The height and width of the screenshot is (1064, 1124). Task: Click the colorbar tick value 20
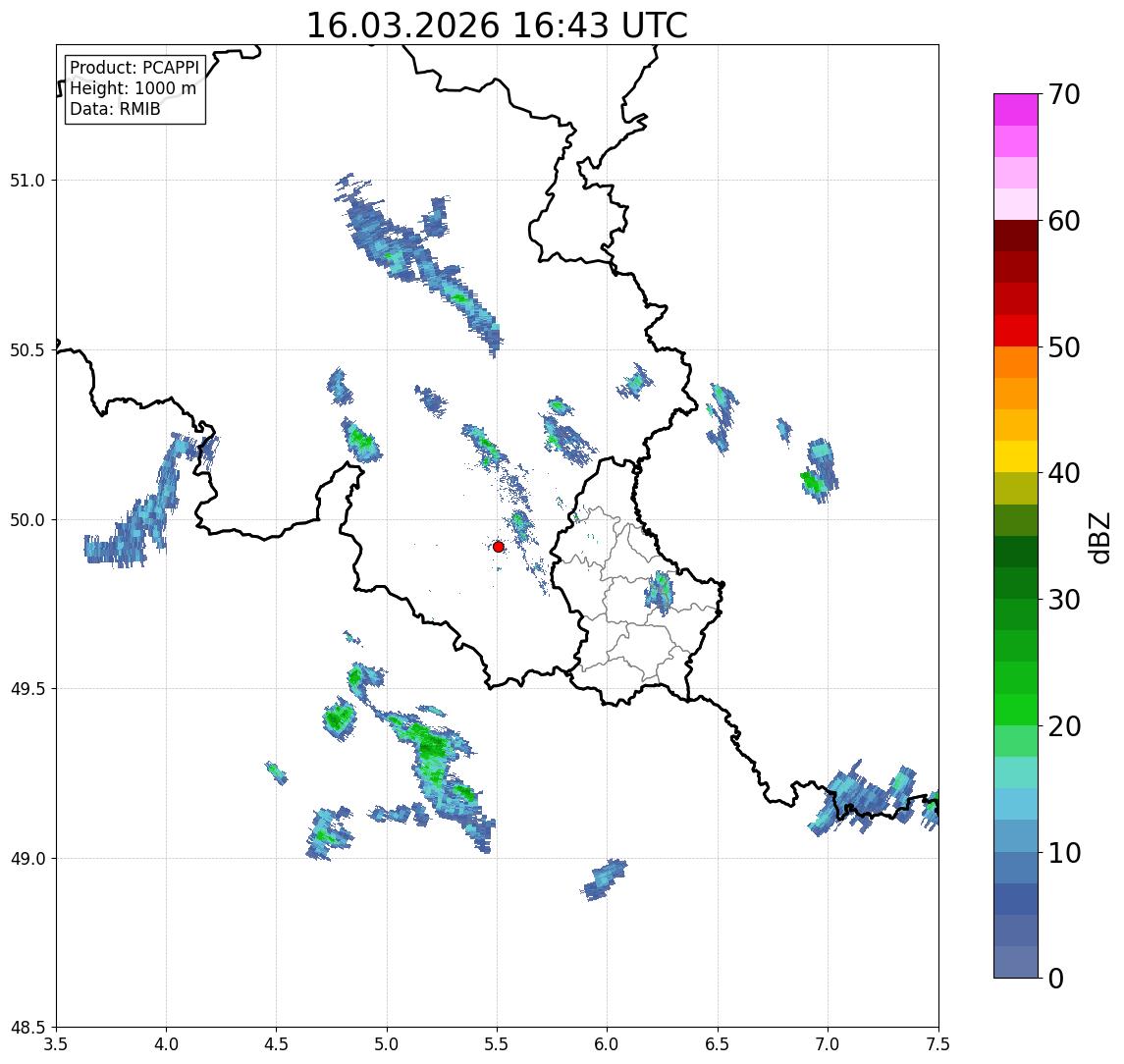[x=1064, y=726]
